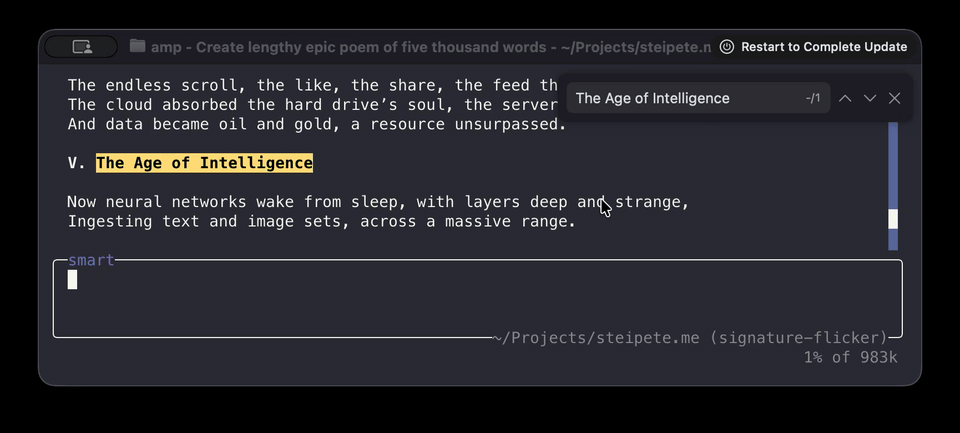This screenshot has width=960, height=433.
Task: Click Restart to Complete Update
Action: pyautogui.click(x=824, y=47)
